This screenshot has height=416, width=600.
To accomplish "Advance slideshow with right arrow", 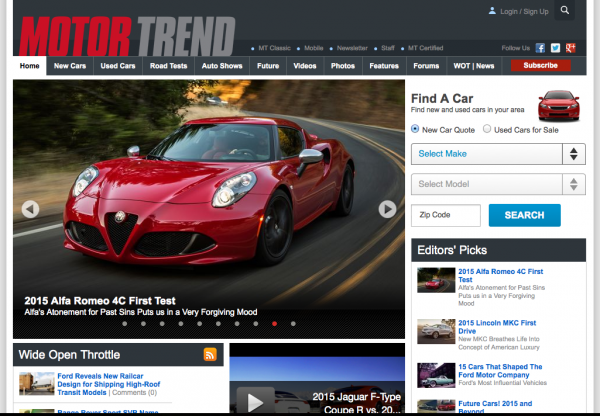I will [387, 209].
